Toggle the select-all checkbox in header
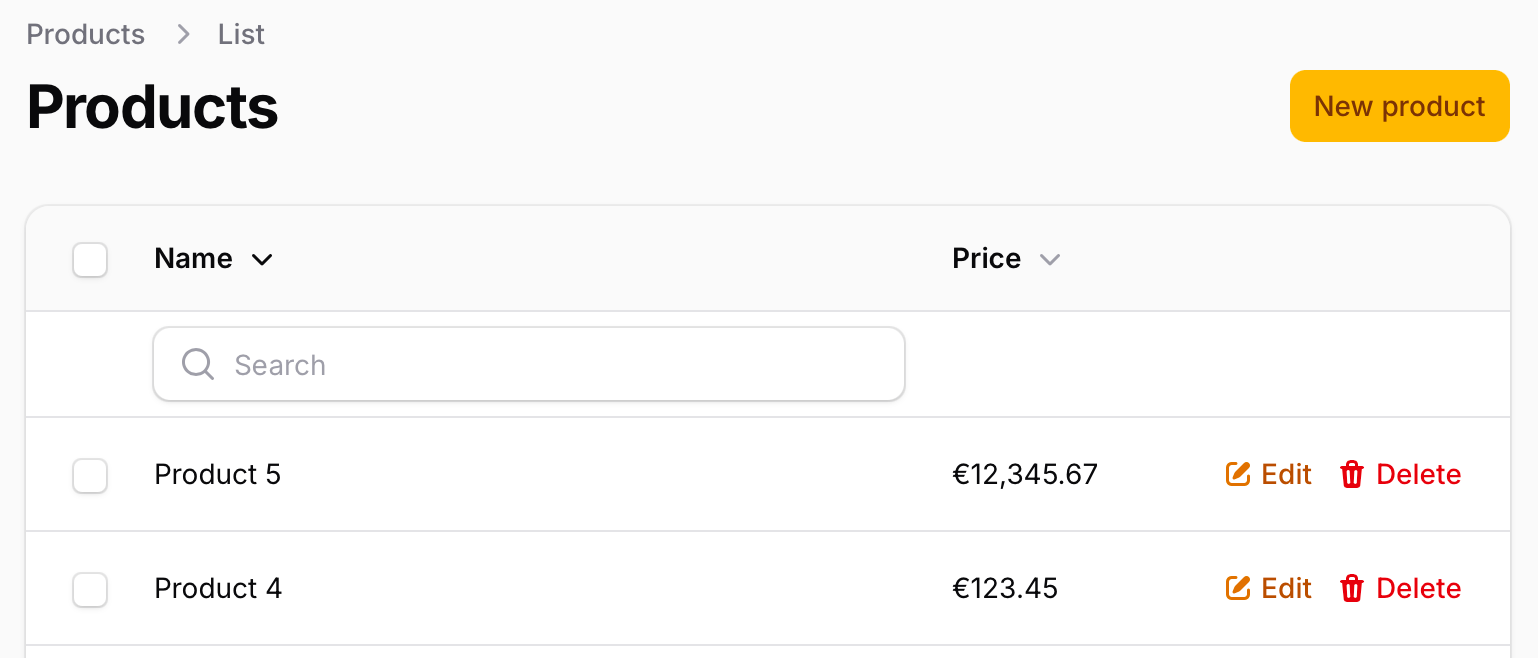The height and width of the screenshot is (658, 1538). click(90, 260)
